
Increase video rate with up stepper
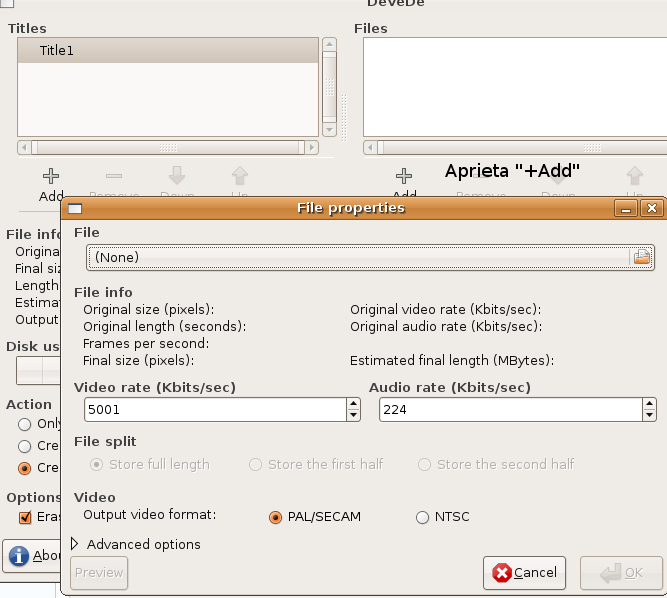[353, 404]
